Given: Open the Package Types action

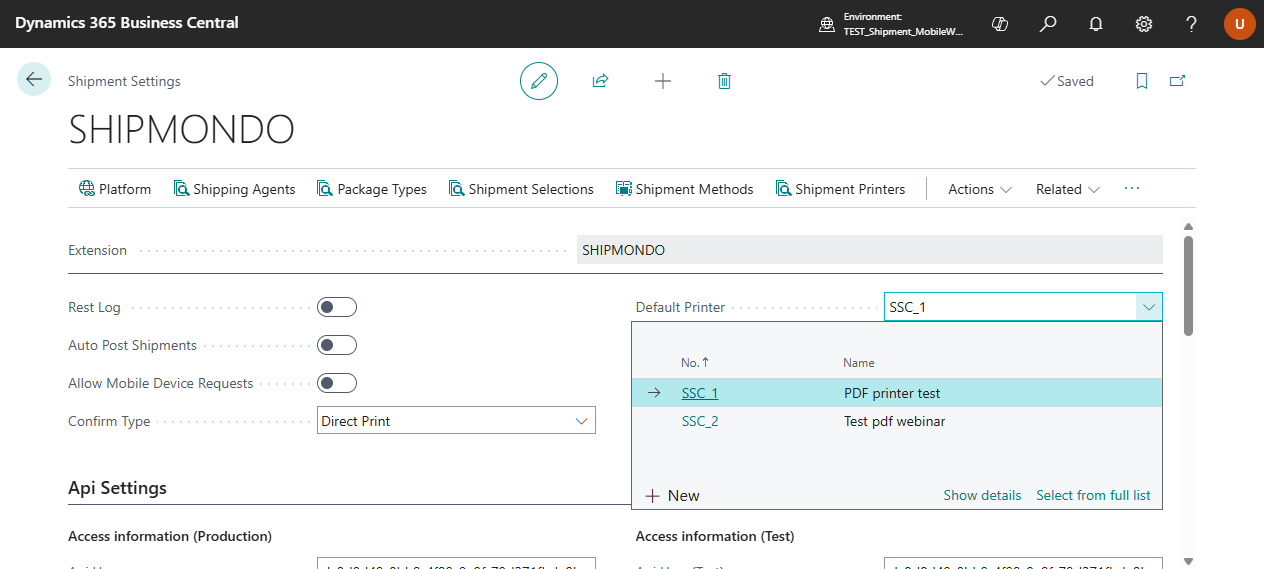Looking at the screenshot, I should pyautogui.click(x=372, y=189).
